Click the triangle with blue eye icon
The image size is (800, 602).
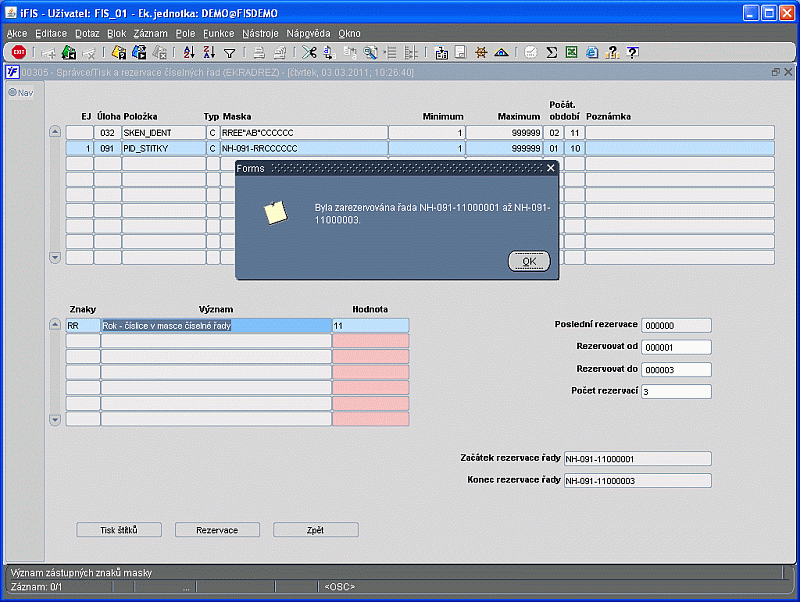tap(502, 52)
